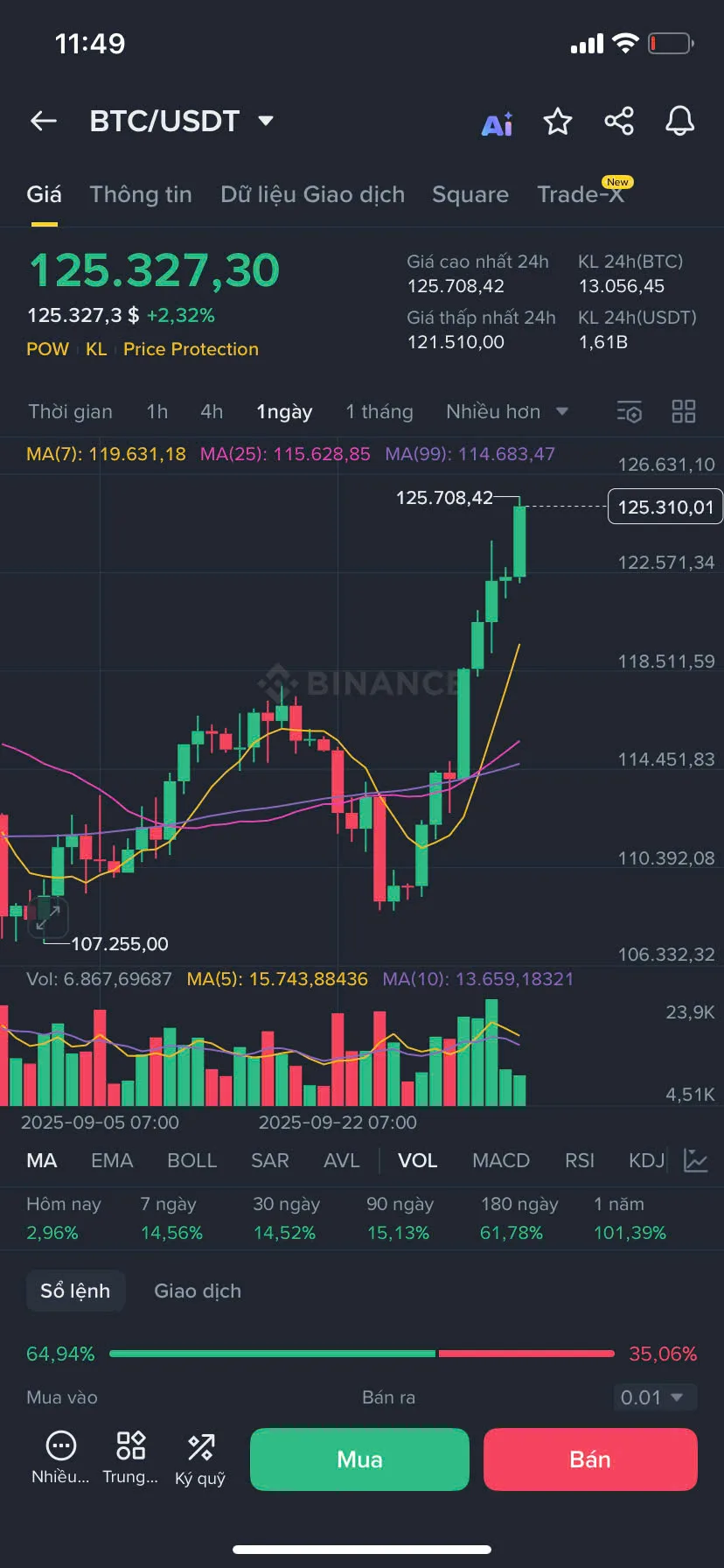Click the buy/sell ratio bar
724x1568 pixels.
(362, 1354)
